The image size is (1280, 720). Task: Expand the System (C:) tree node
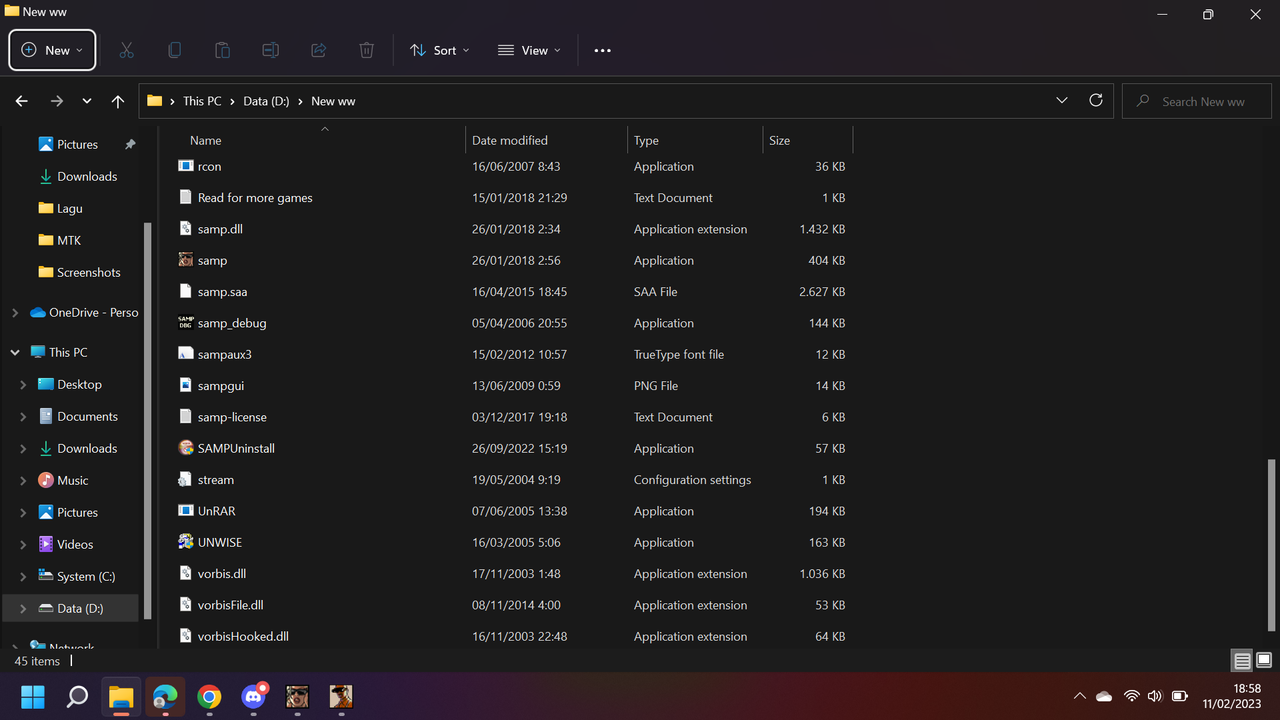coord(23,576)
